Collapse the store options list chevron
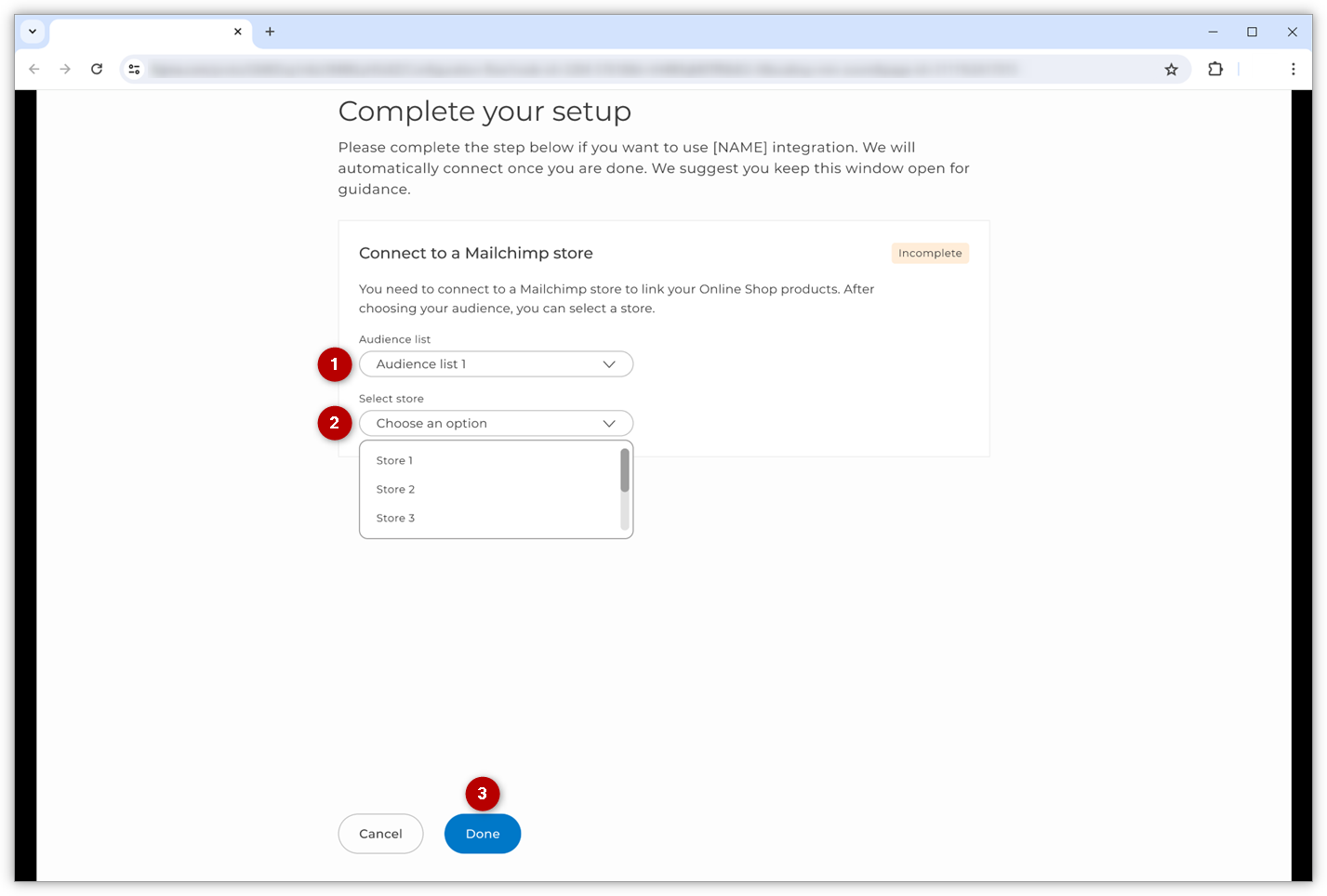The width and height of the screenshot is (1327, 896). [x=609, y=423]
